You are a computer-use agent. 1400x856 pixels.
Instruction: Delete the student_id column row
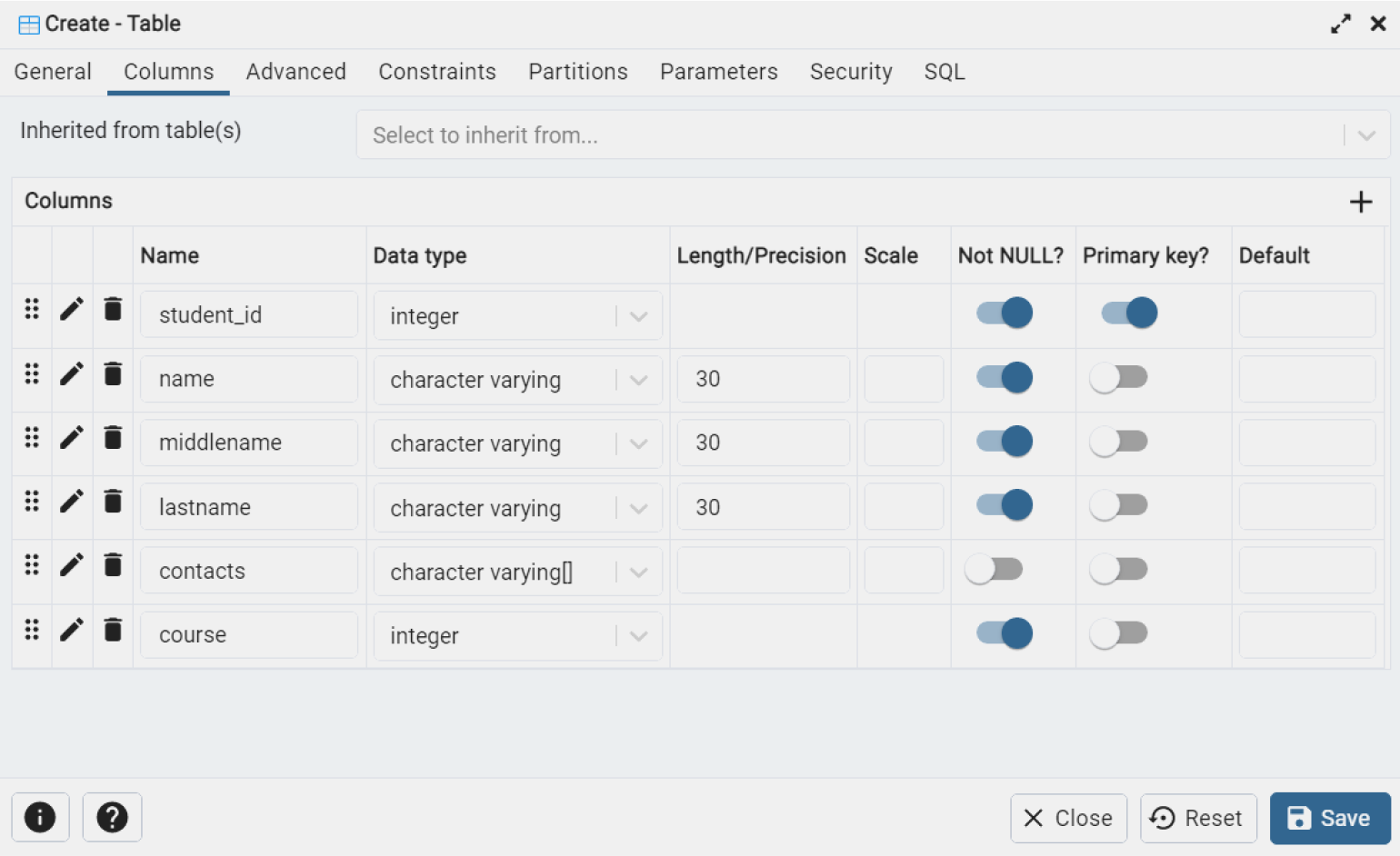point(113,309)
